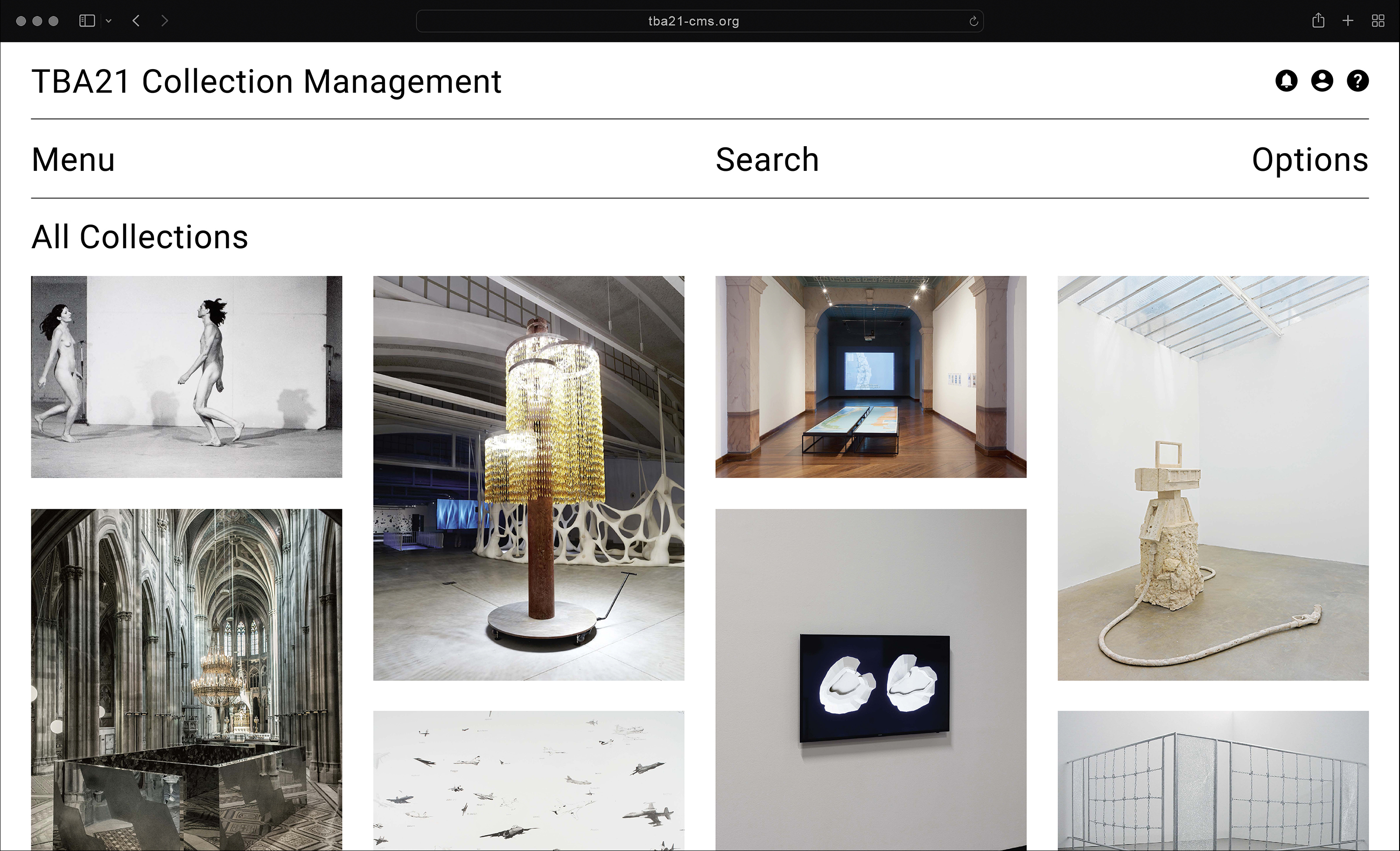Expand the sidebar options chevron
Image resolution: width=1400 pixels, height=851 pixels.
[x=109, y=21]
